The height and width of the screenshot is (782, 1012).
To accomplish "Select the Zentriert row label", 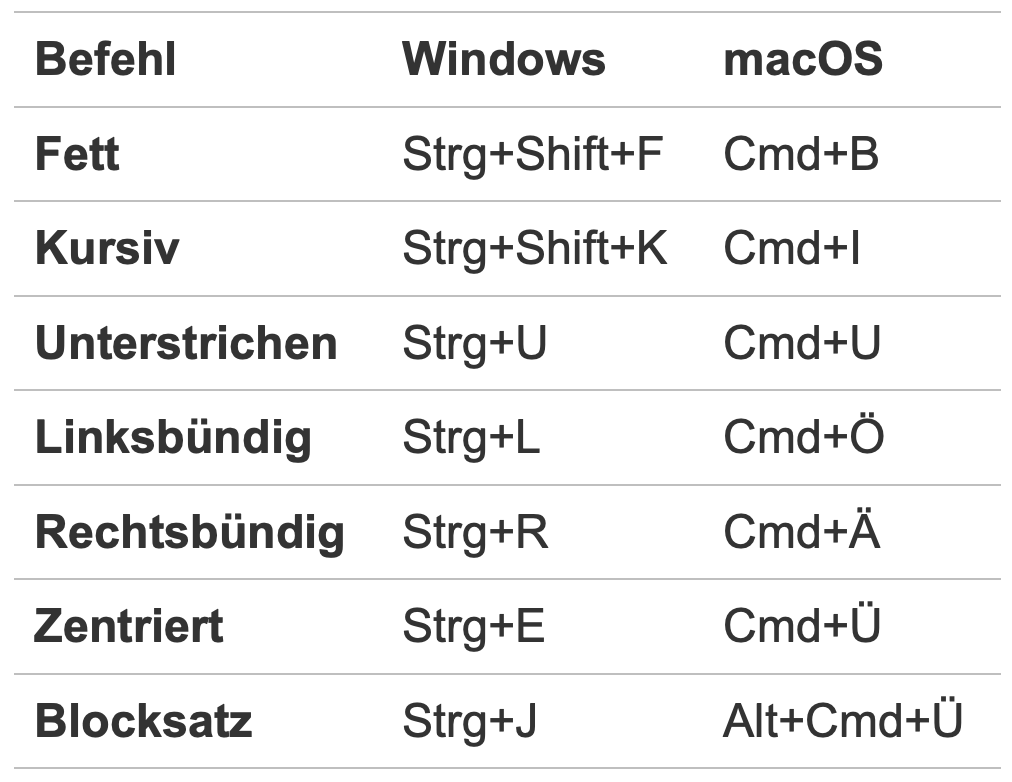I will click(x=129, y=627).
